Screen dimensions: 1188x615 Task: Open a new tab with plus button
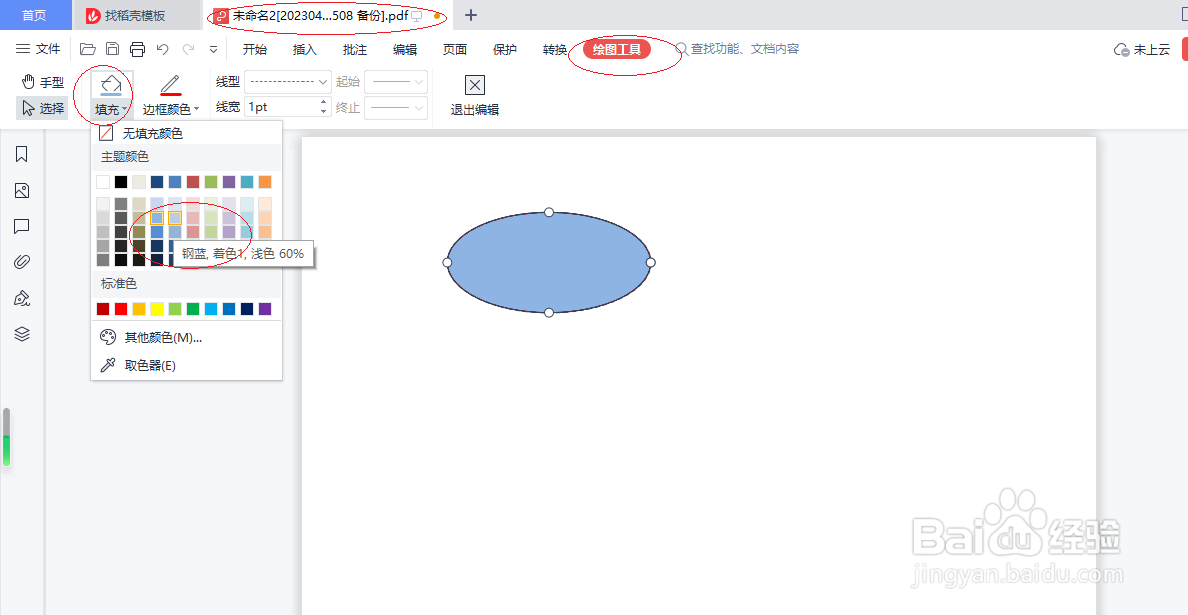471,15
